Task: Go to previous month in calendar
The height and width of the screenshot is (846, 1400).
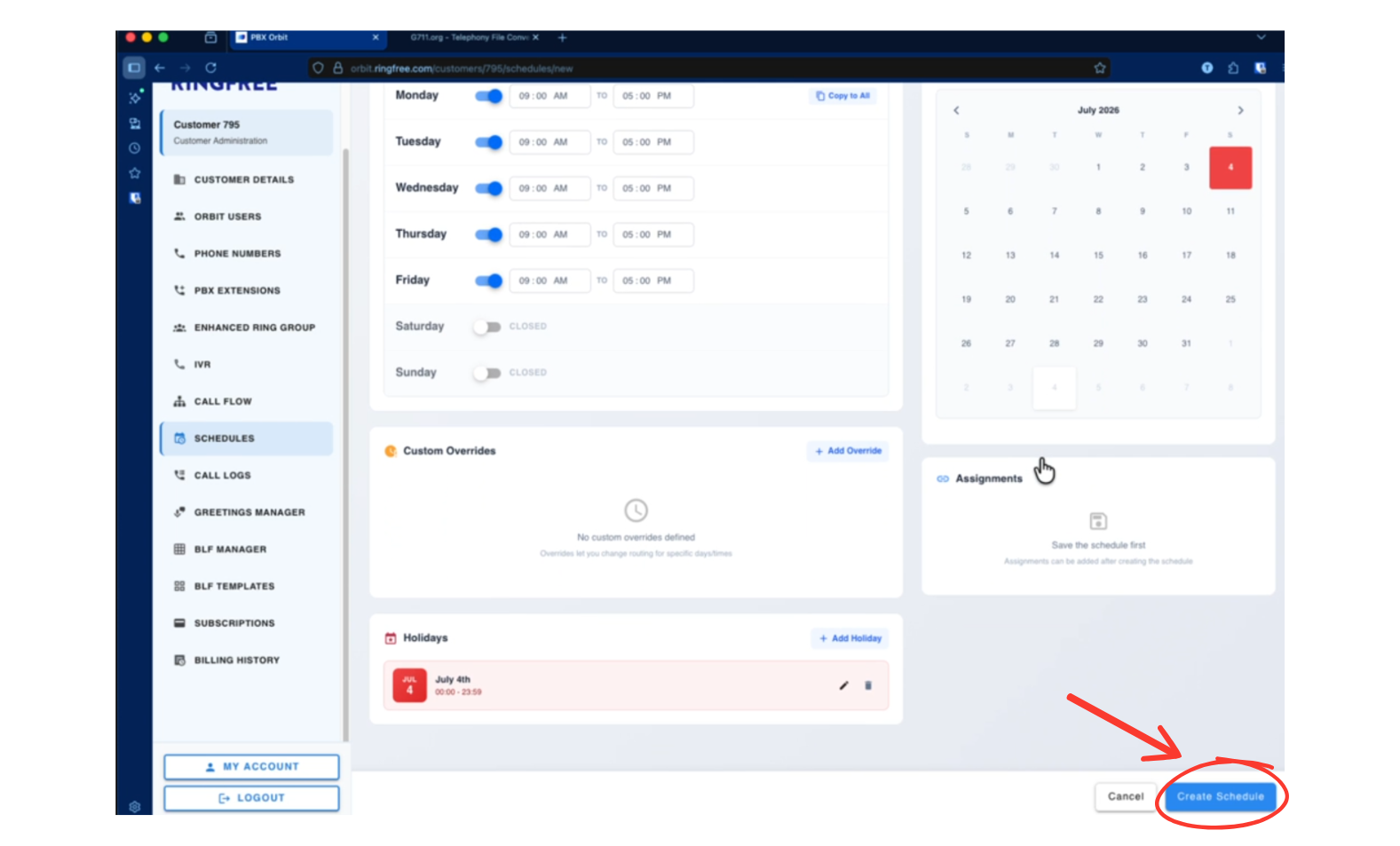Action: (956, 110)
